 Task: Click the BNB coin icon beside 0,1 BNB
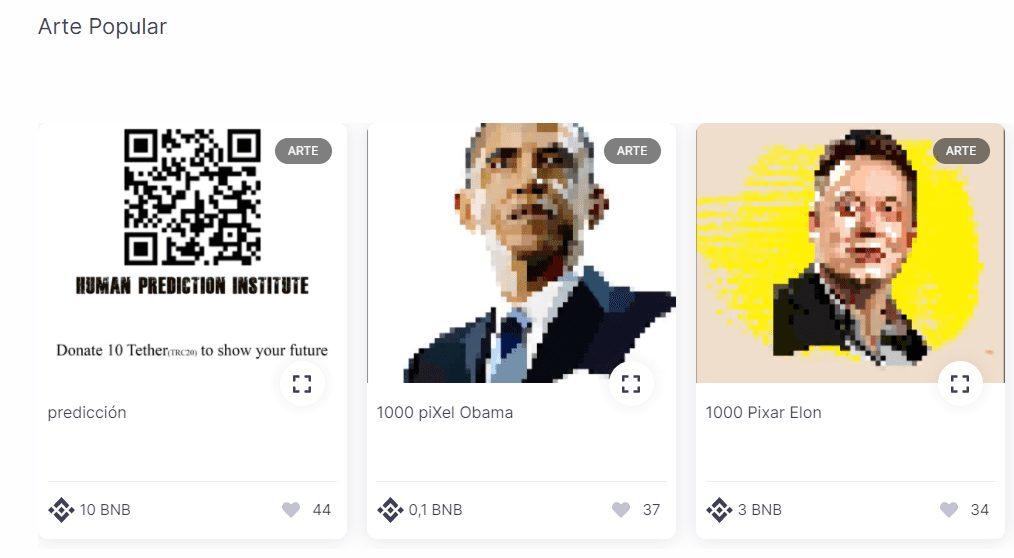pyautogui.click(x=391, y=510)
